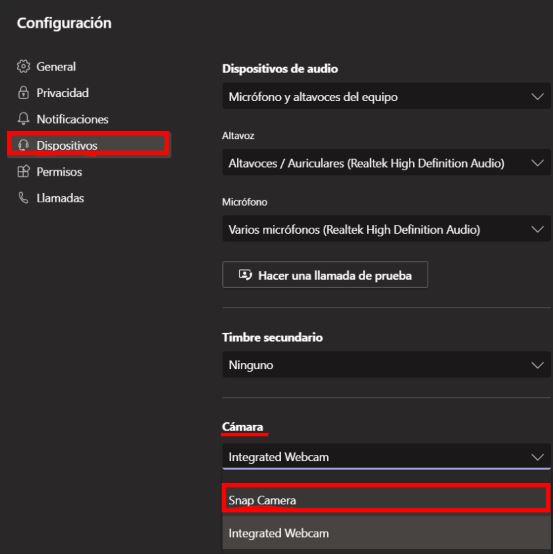Screen dimensions: 553x554
Task: Open the Altavoz dropdown chevron
Action: [537, 163]
